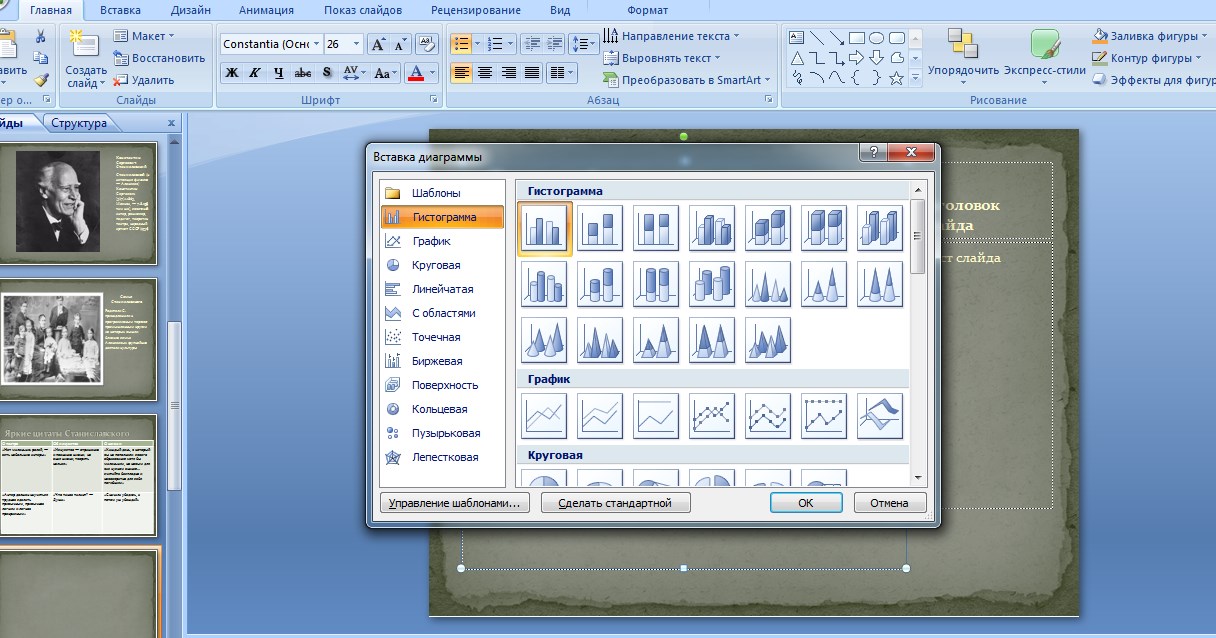Click the OK button in dialog
The image size is (1216, 638).
805,503
